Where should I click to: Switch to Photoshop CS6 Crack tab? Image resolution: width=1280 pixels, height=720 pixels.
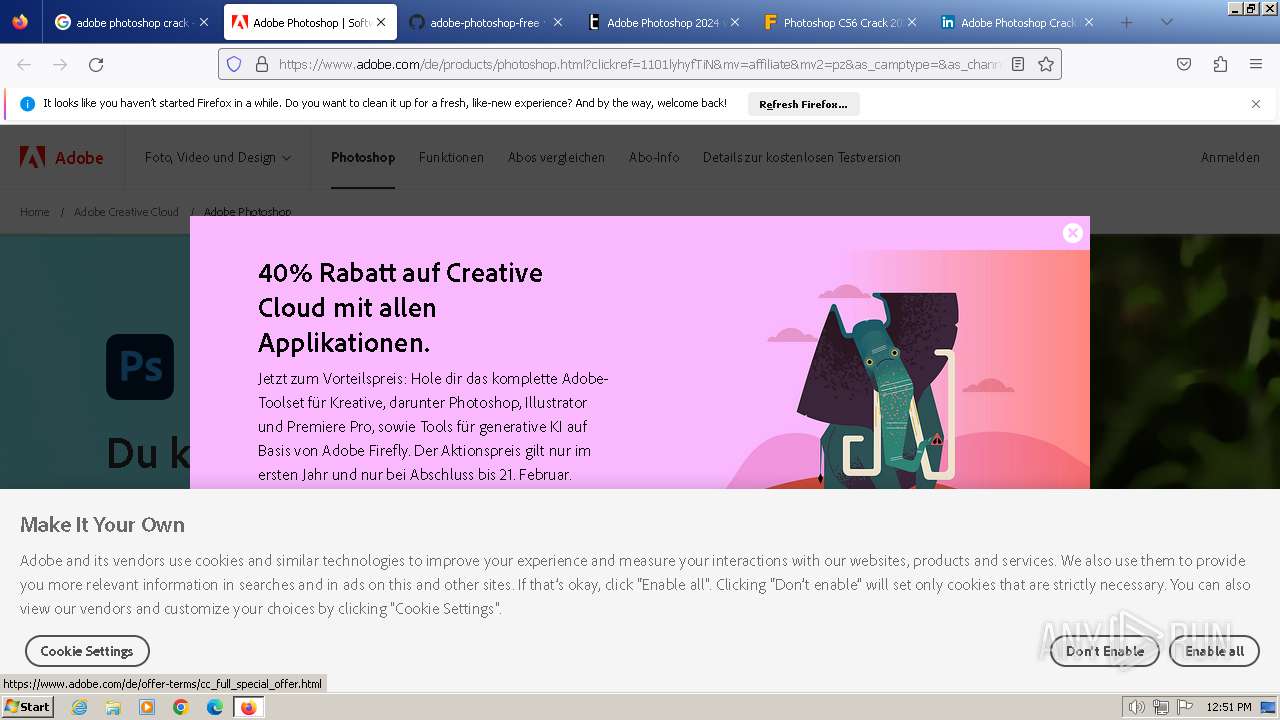(x=838, y=22)
